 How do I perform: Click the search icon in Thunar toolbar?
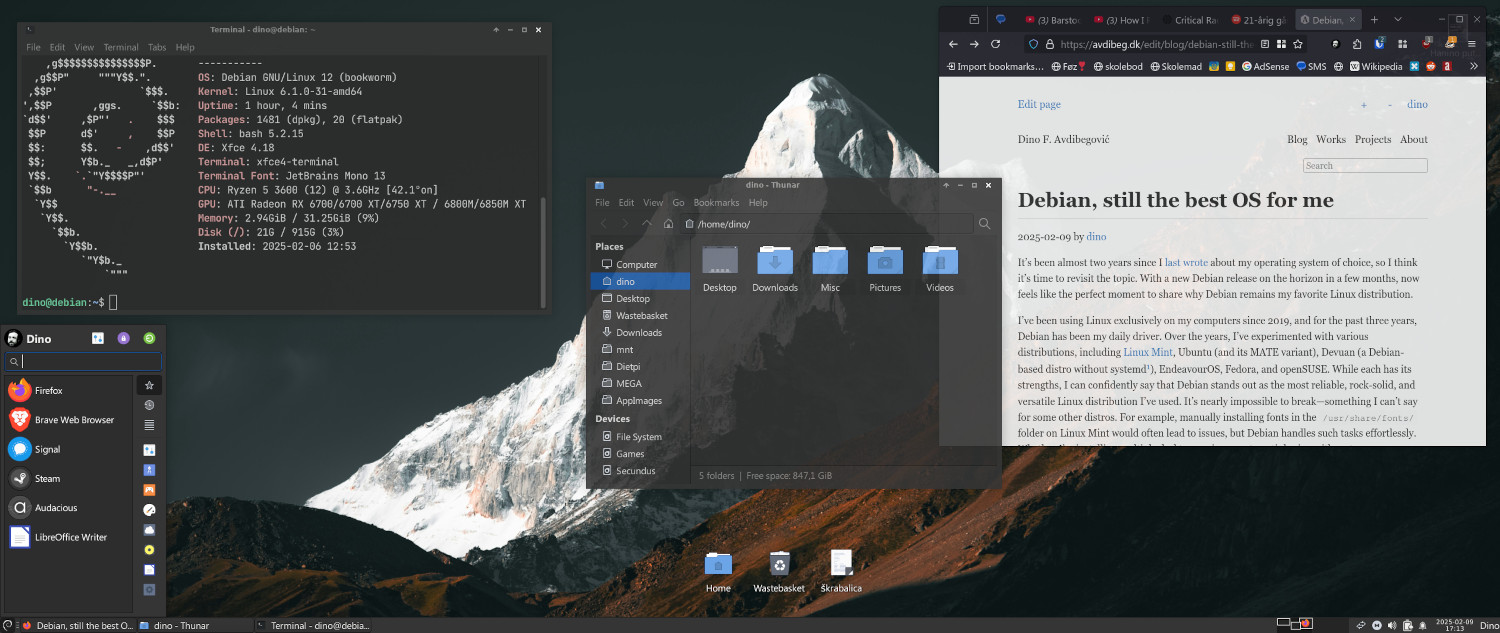click(985, 224)
